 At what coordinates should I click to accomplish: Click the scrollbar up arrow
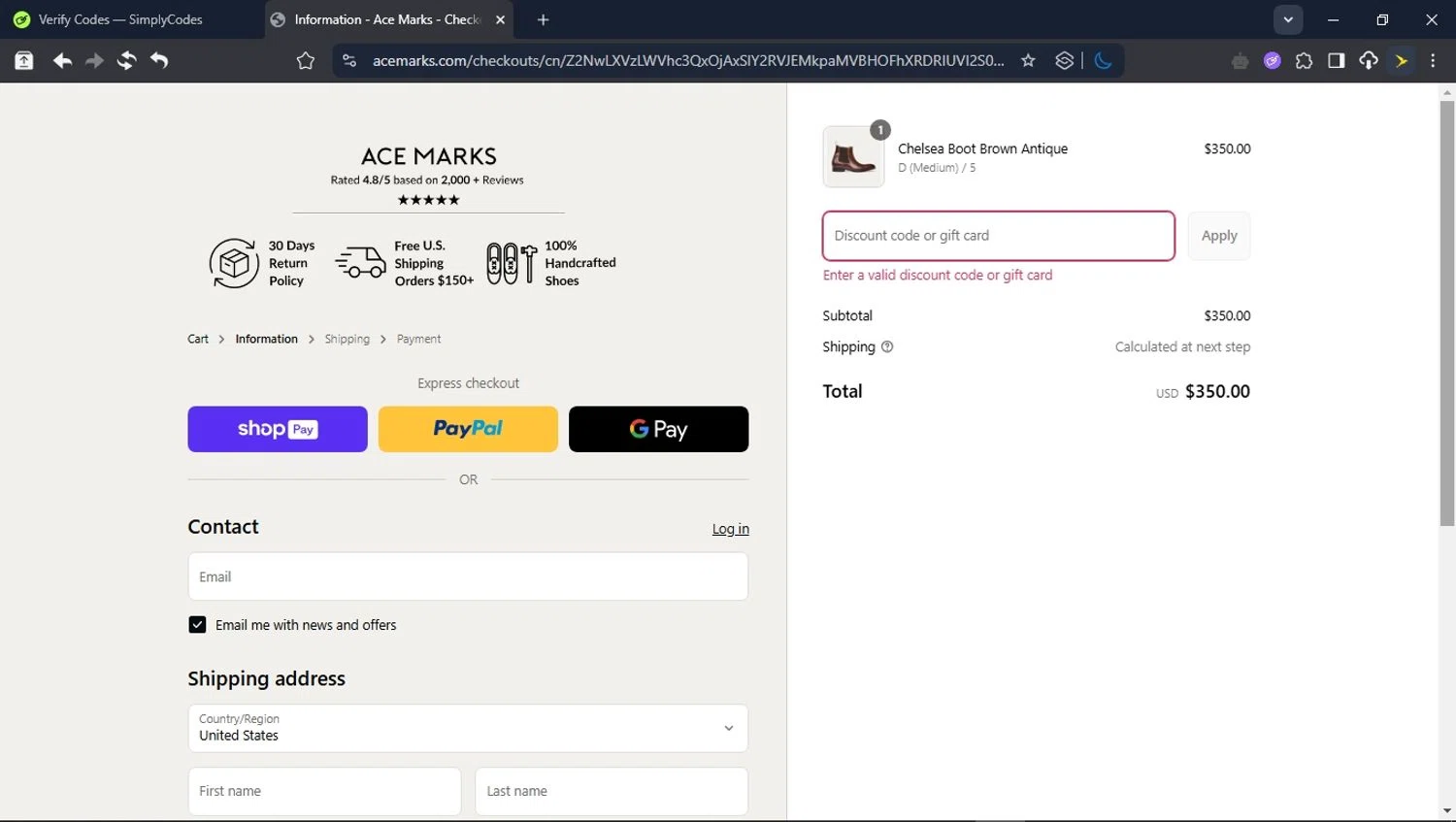click(x=1447, y=93)
